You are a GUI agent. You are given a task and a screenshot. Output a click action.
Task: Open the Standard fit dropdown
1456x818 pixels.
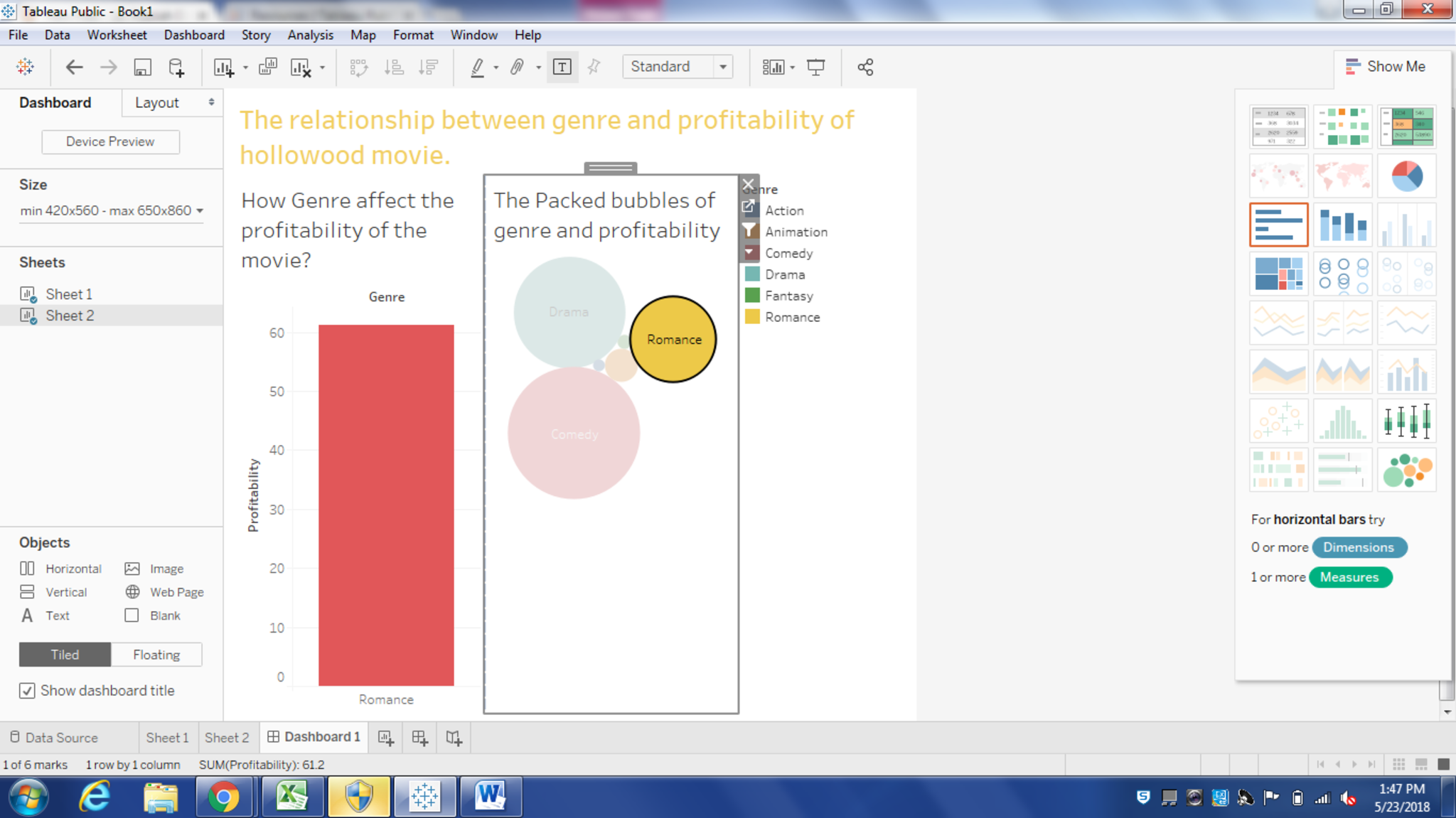(x=722, y=67)
